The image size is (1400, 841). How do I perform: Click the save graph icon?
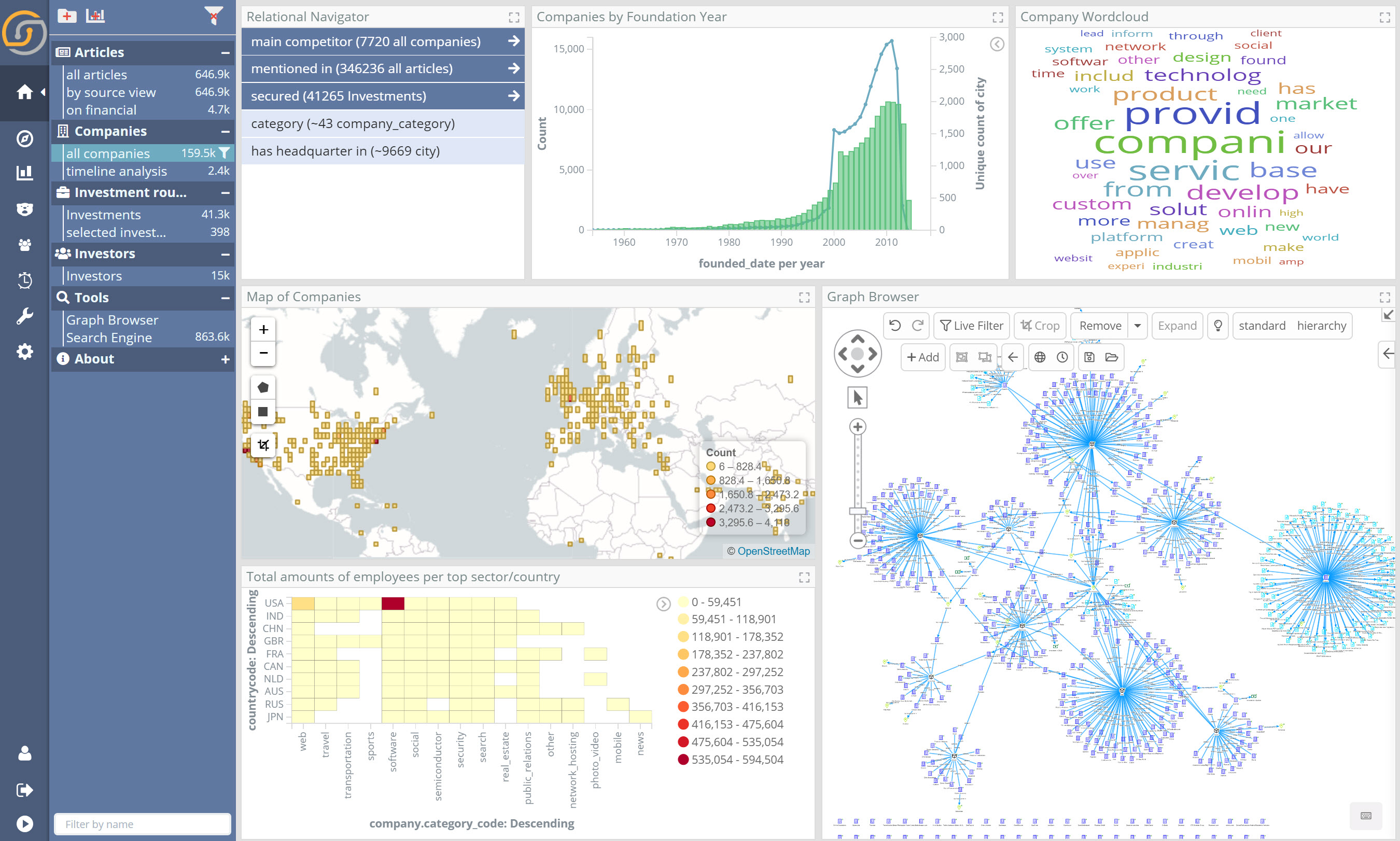click(x=1089, y=357)
